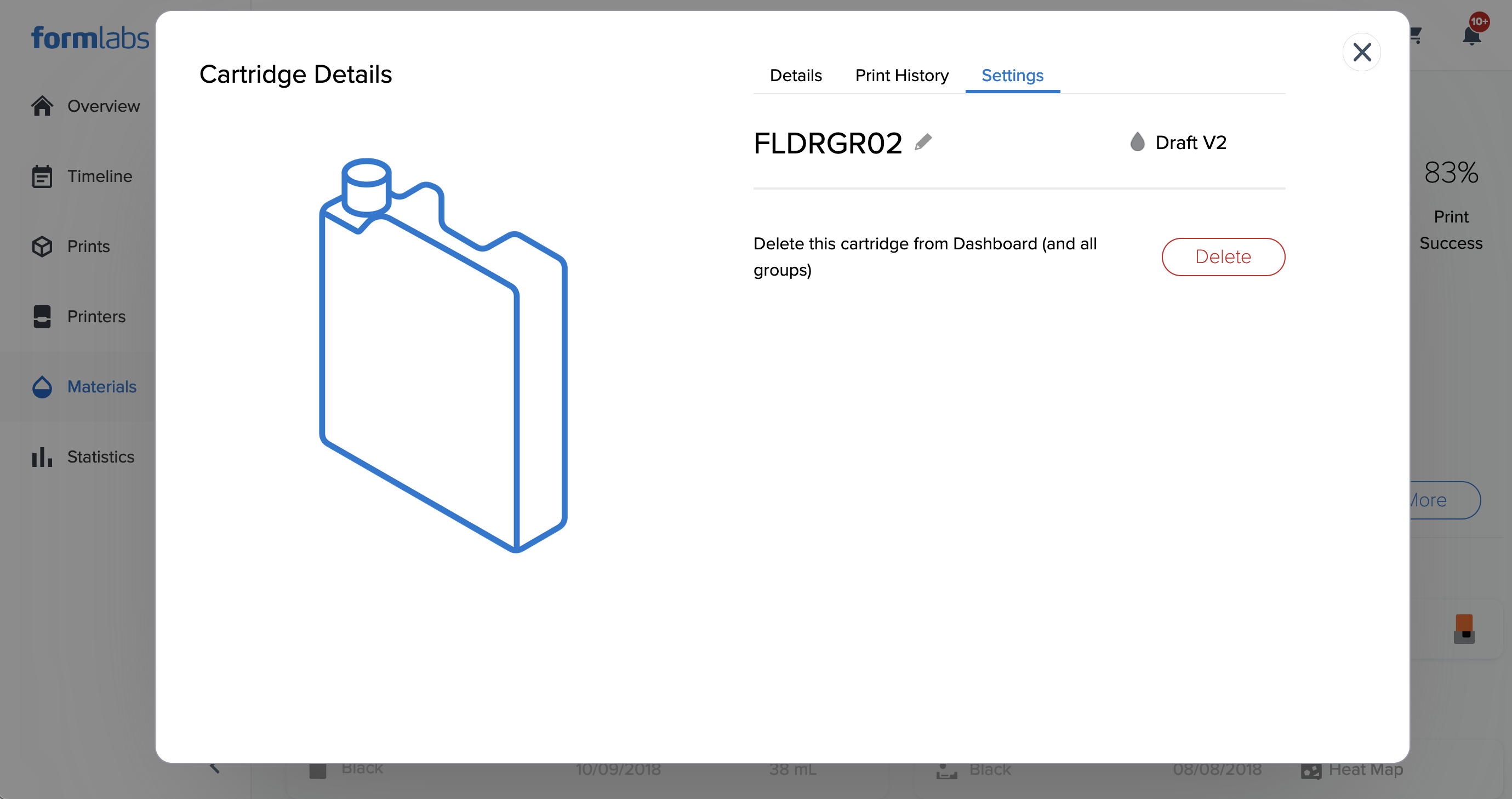Screen dimensions: 1512x799
Task: Click the Draft V2 material droplet
Action: click(x=1137, y=141)
